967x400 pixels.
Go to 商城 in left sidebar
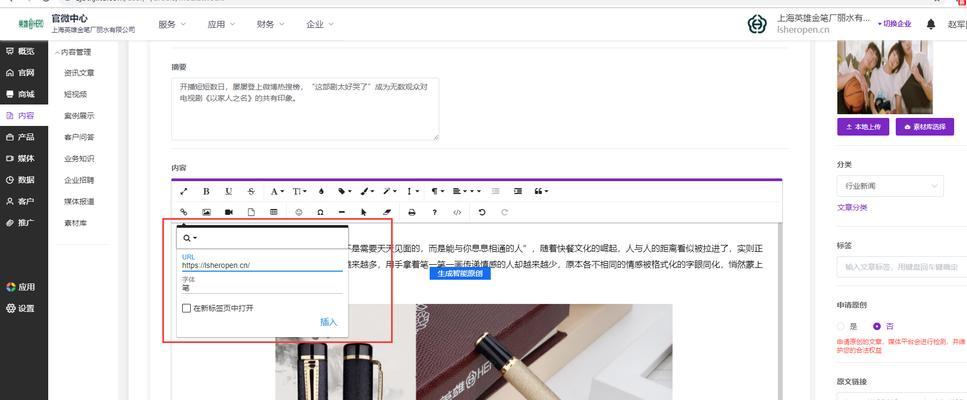pyautogui.click(x=20, y=94)
